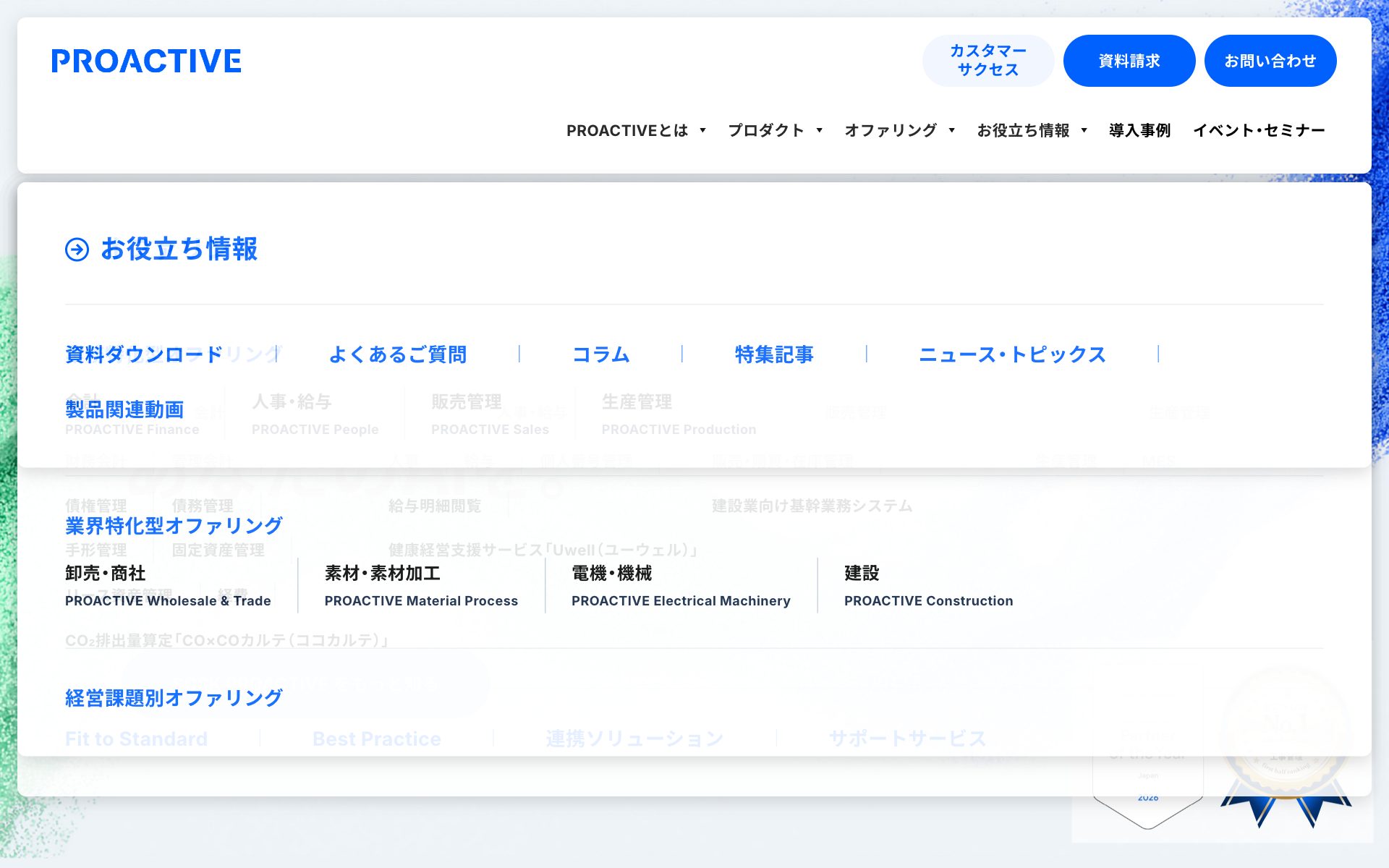The height and width of the screenshot is (868, 1389).
Task: Select 素材・素材加工 Material Process
Action: (x=421, y=587)
